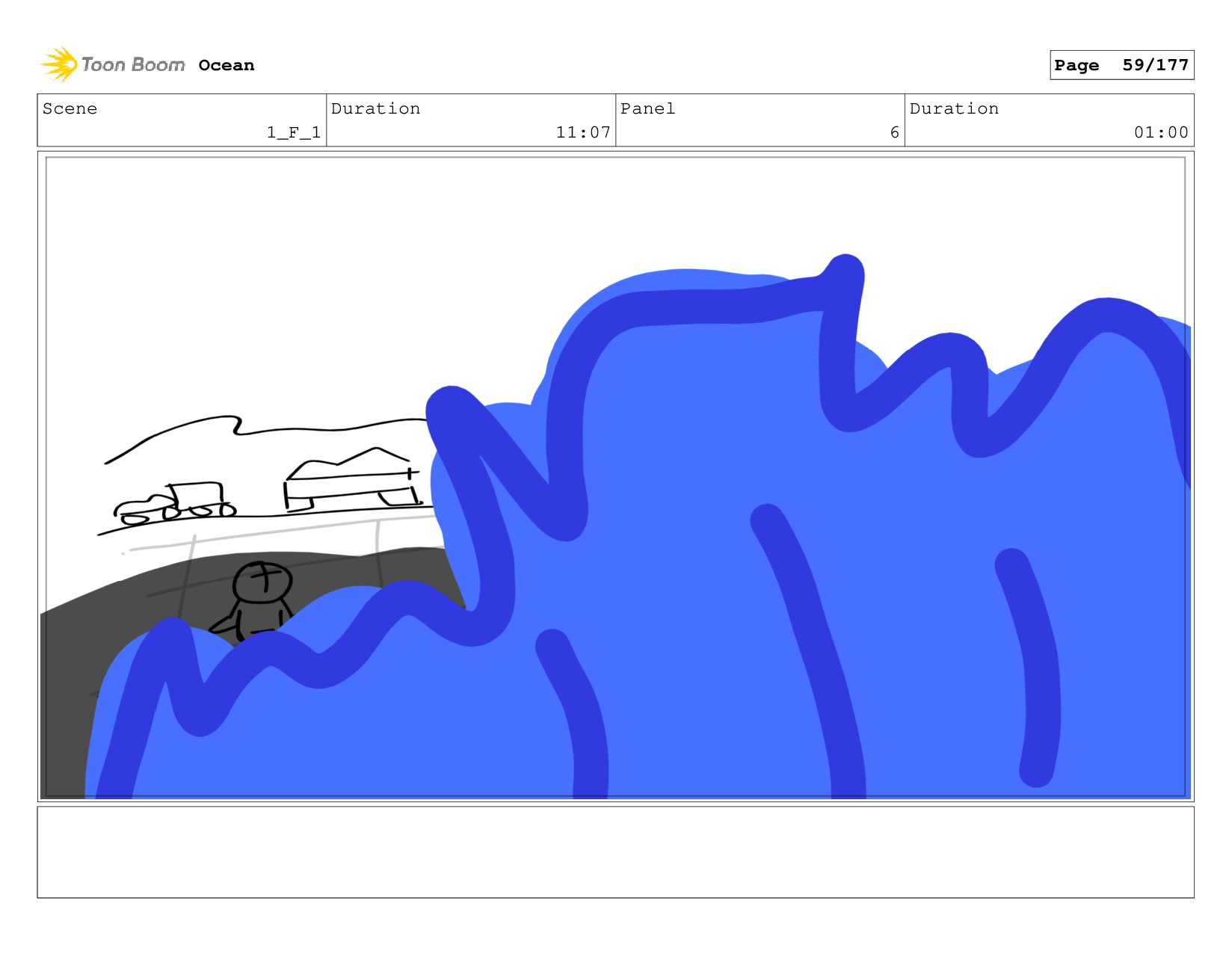1232x954 pixels.
Task: Click the 'Scene' header label
Action: pyautogui.click(x=70, y=108)
